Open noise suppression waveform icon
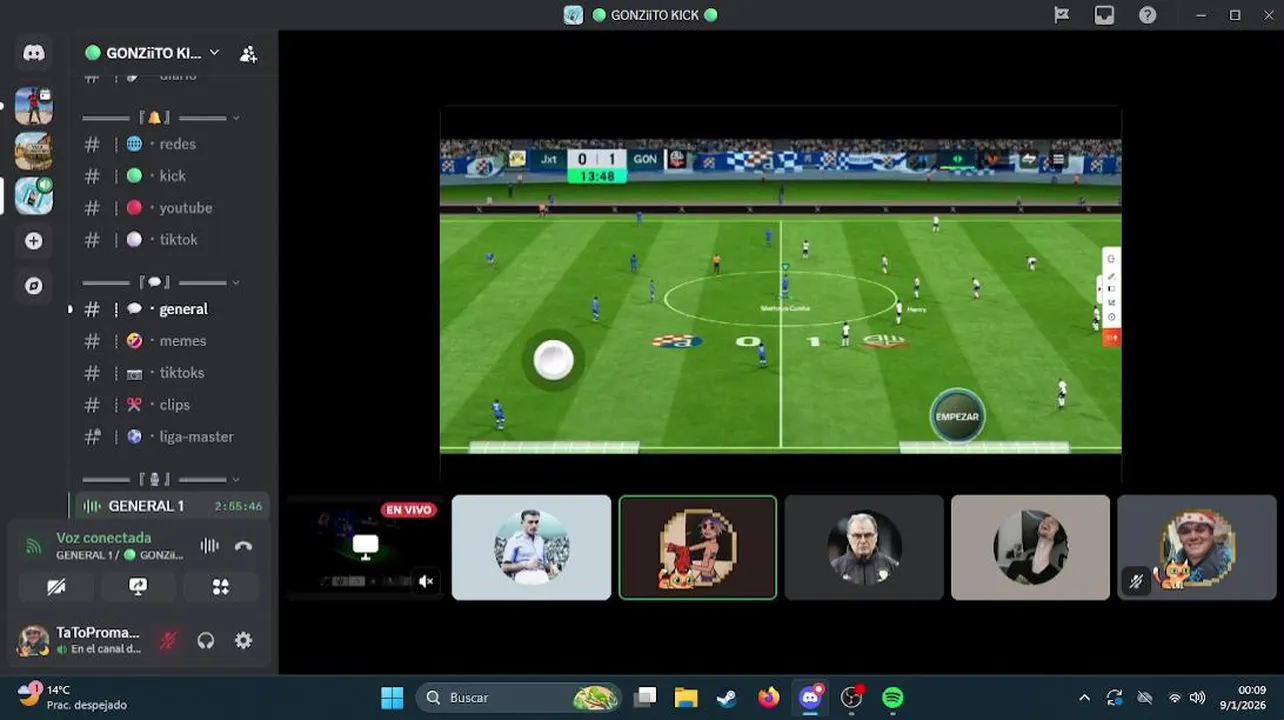This screenshot has height=720, width=1284. [x=209, y=546]
